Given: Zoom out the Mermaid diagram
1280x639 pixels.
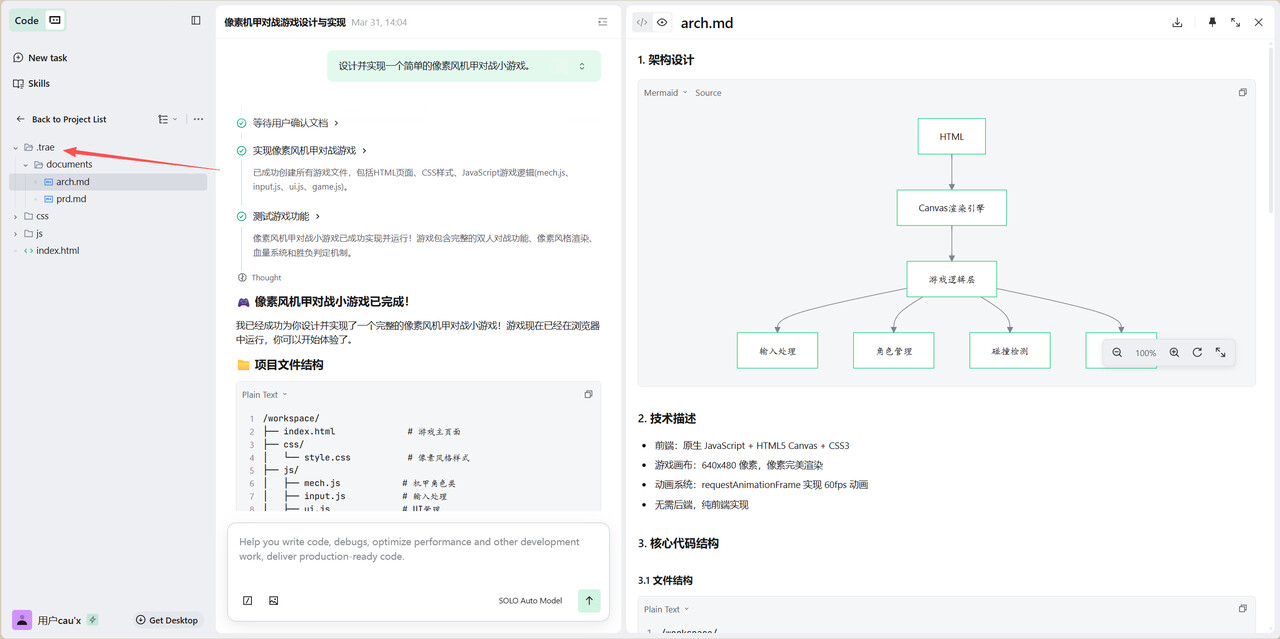Looking at the screenshot, I should (x=1117, y=352).
